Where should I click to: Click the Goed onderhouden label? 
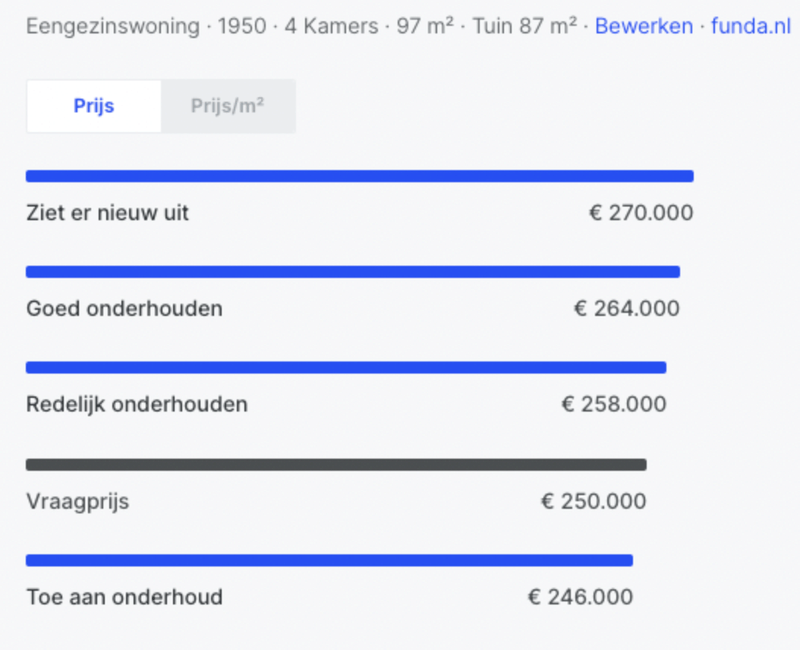pyautogui.click(x=124, y=309)
